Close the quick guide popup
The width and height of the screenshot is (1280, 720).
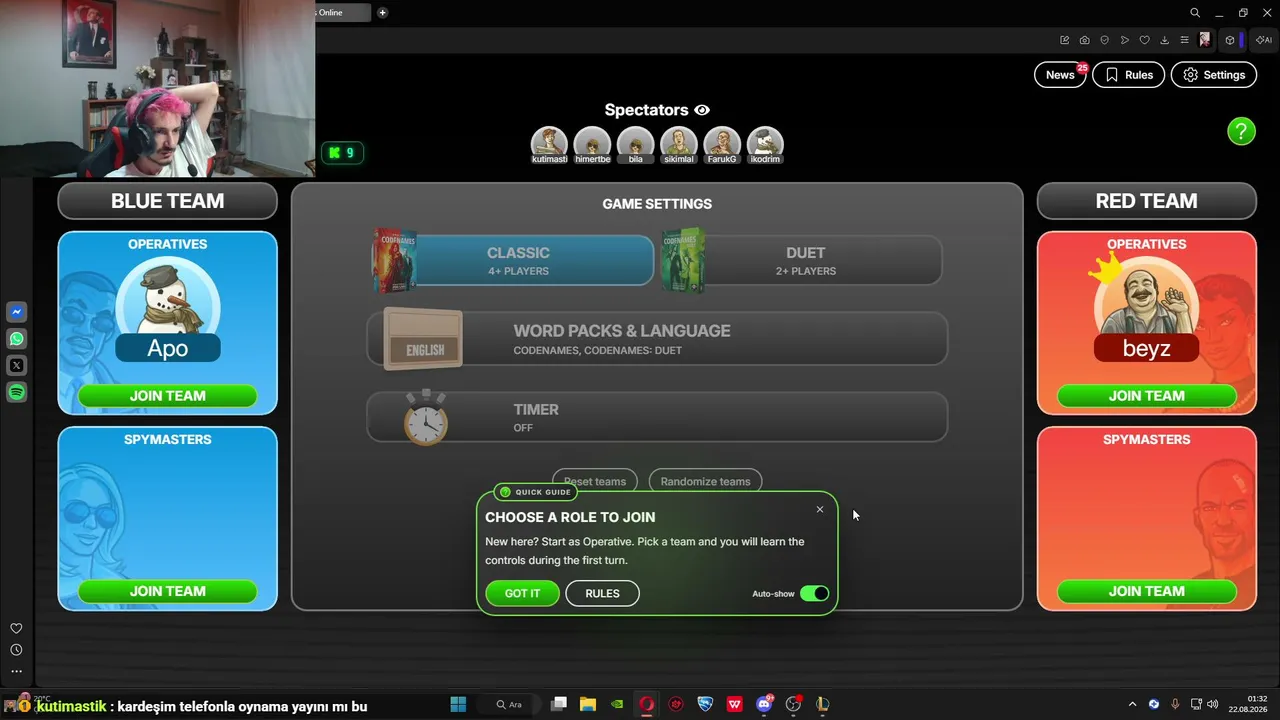pyautogui.click(x=820, y=510)
